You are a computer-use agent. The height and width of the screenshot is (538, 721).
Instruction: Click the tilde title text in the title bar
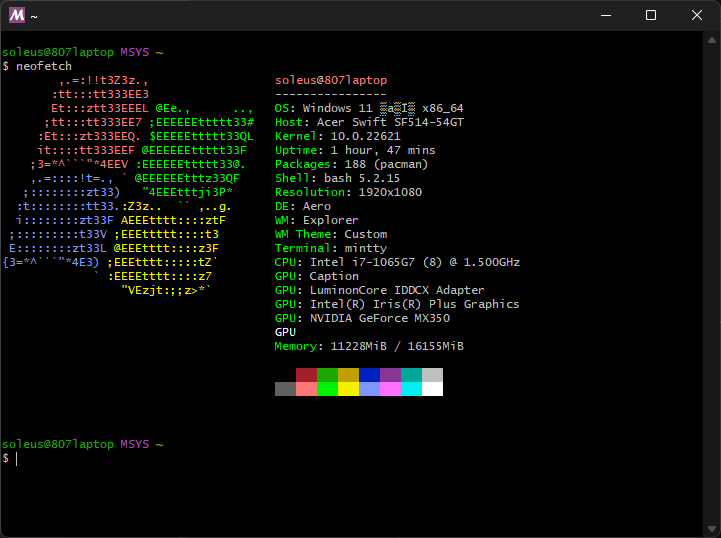click(34, 17)
